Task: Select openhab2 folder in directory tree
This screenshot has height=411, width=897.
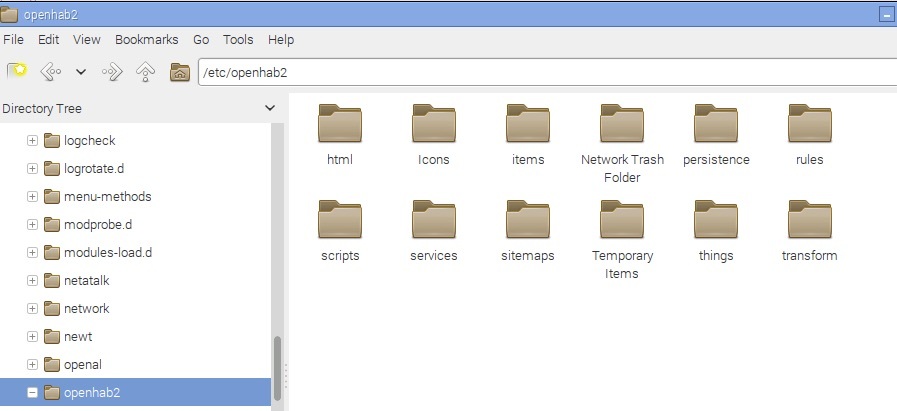Action: [135, 393]
